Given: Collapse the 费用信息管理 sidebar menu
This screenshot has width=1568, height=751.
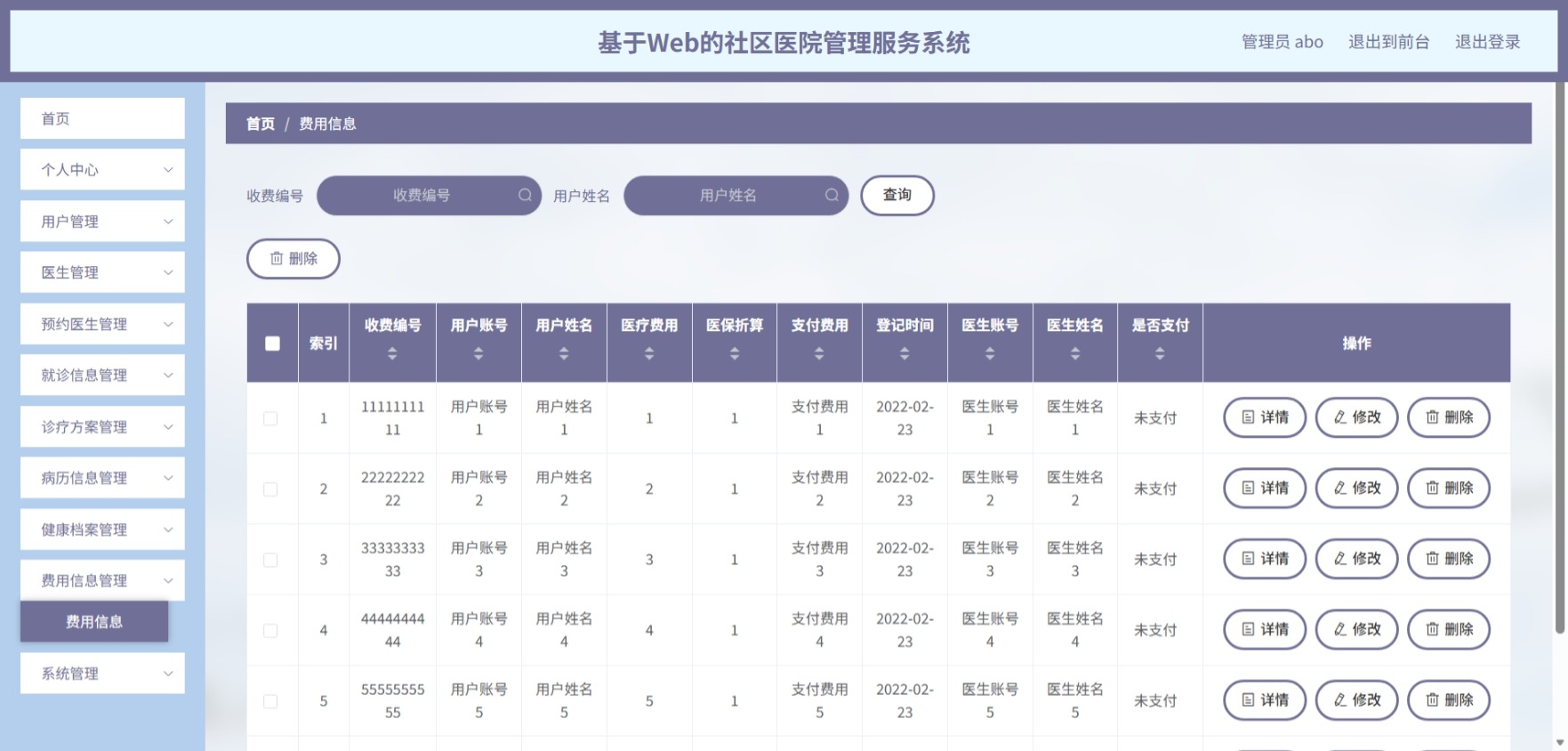Looking at the screenshot, I should point(102,580).
